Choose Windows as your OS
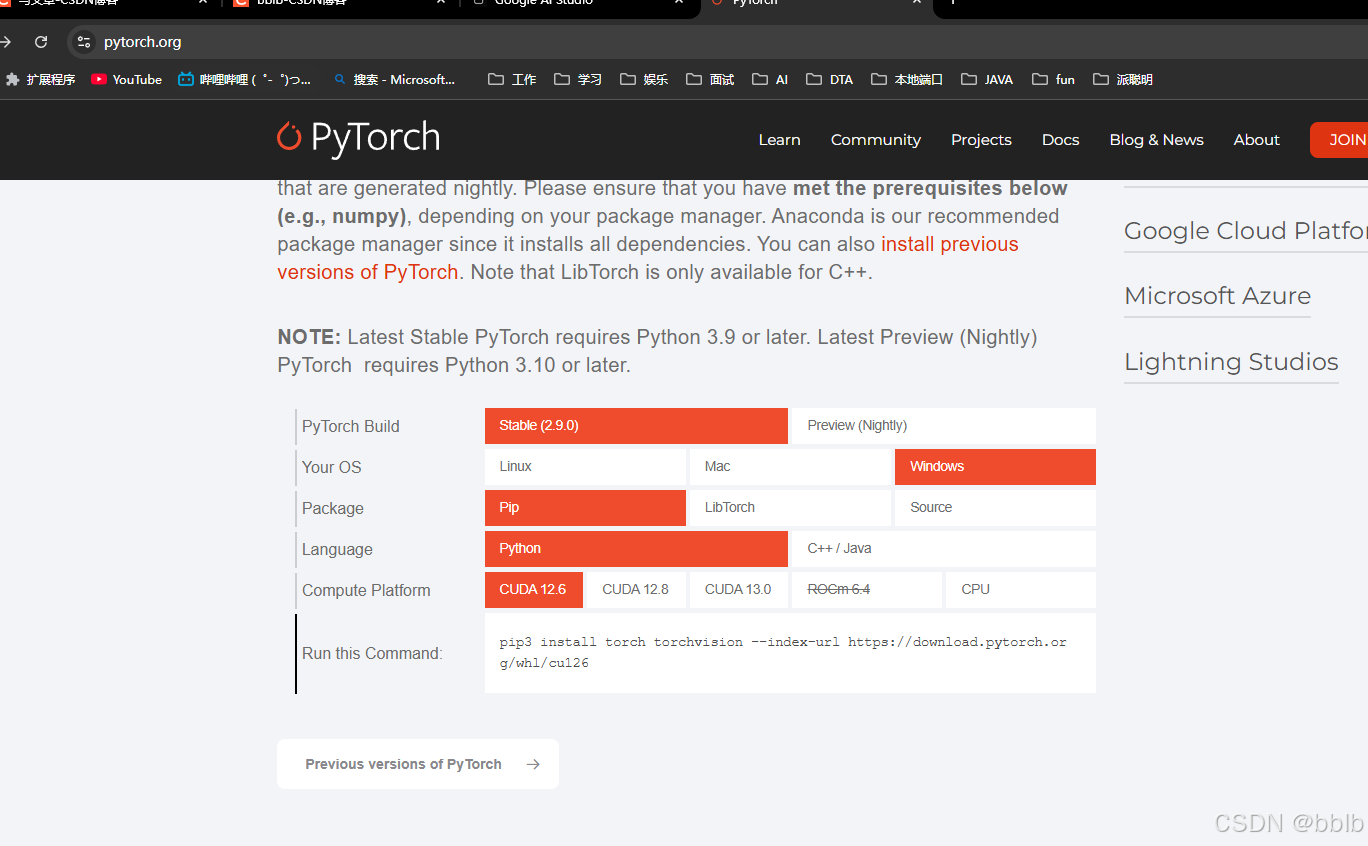 (995, 467)
